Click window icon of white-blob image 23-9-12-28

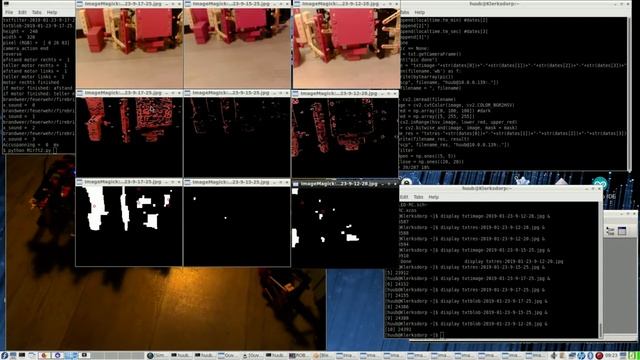tap(296, 184)
